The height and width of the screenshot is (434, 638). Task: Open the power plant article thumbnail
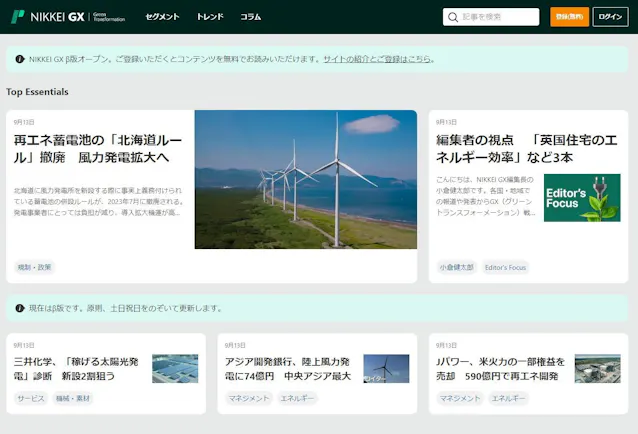597,369
